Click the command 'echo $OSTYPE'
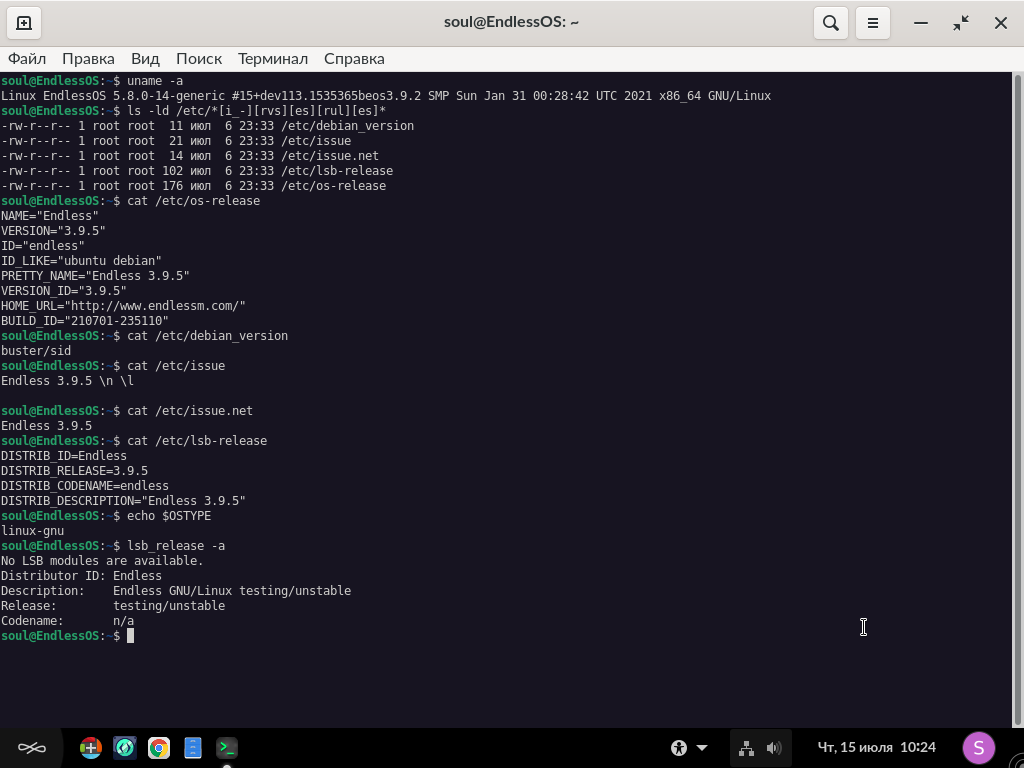Image resolution: width=1024 pixels, height=768 pixels. (169, 517)
